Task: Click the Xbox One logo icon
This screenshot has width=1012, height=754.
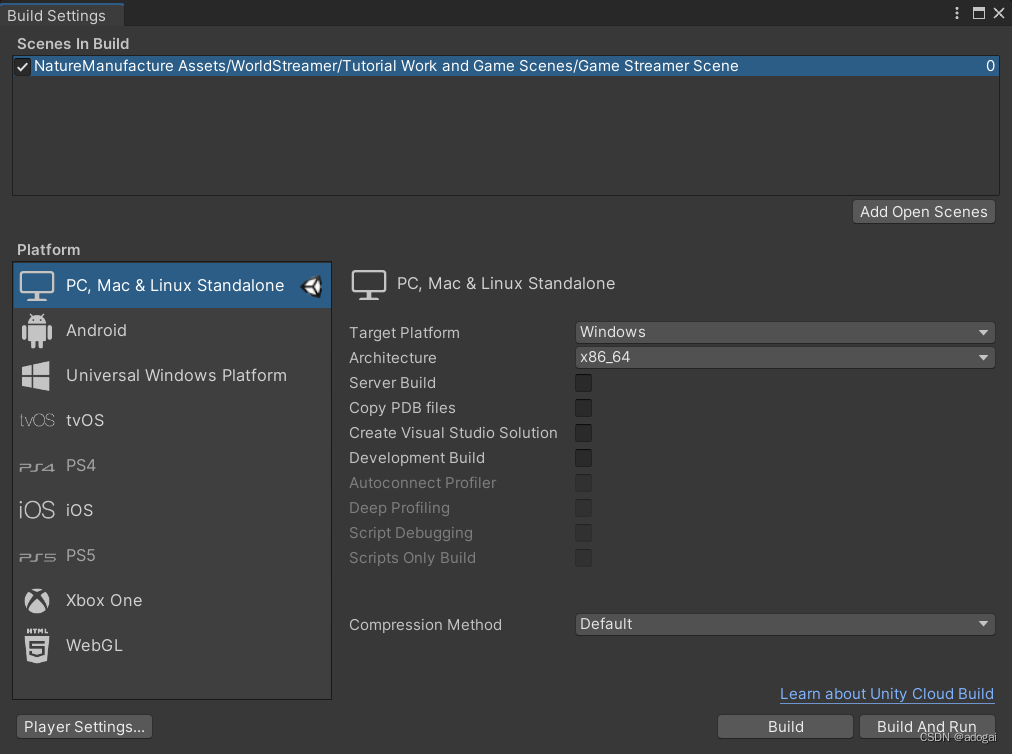Action: coord(37,600)
